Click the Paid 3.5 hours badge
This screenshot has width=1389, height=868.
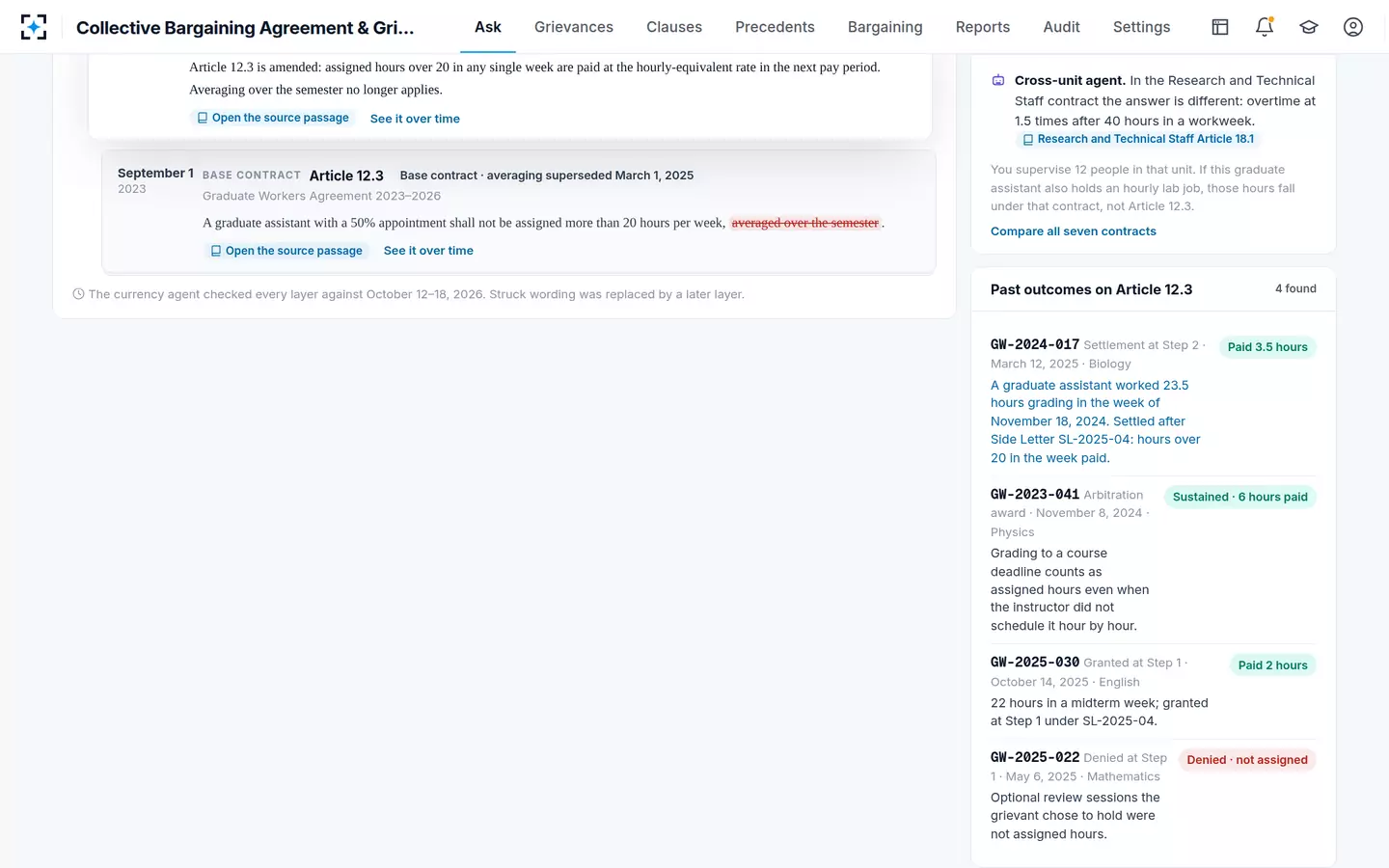[x=1267, y=347]
